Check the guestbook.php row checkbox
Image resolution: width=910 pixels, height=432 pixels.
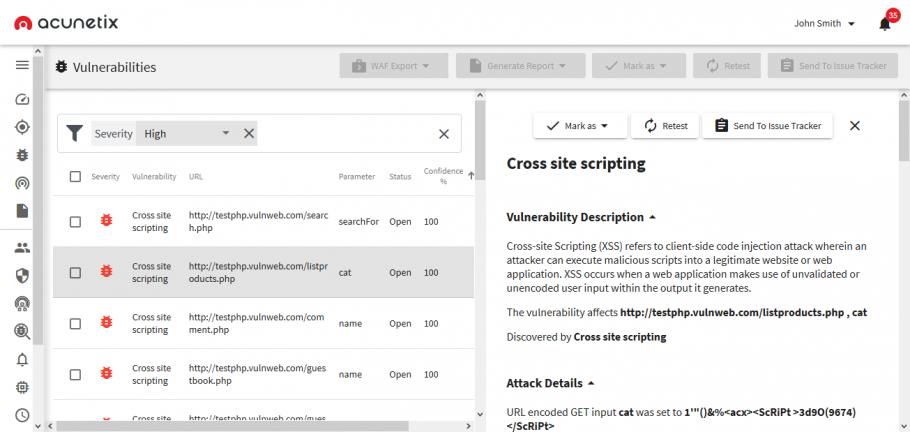pyautogui.click(x=75, y=375)
